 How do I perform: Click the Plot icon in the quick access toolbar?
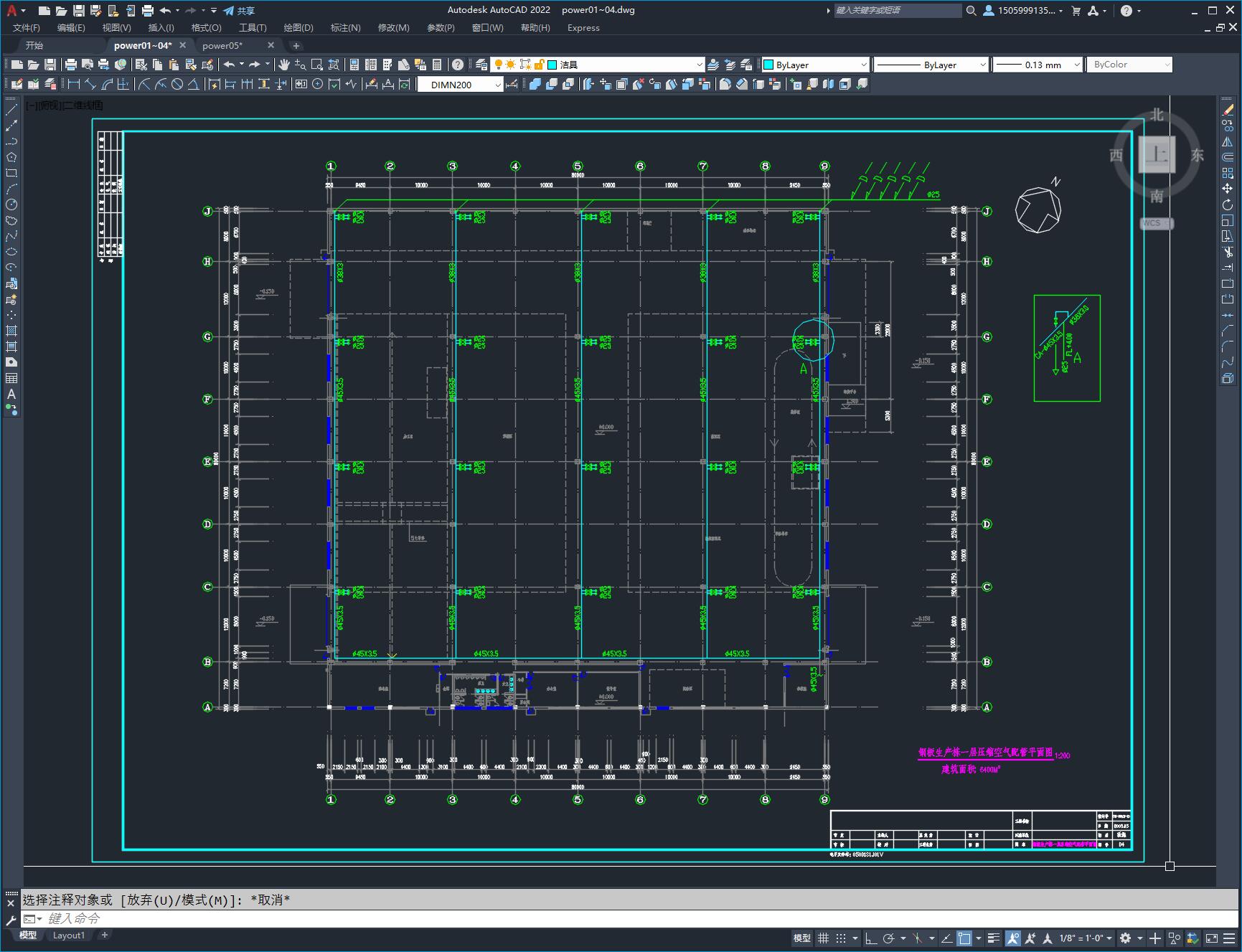[x=148, y=10]
